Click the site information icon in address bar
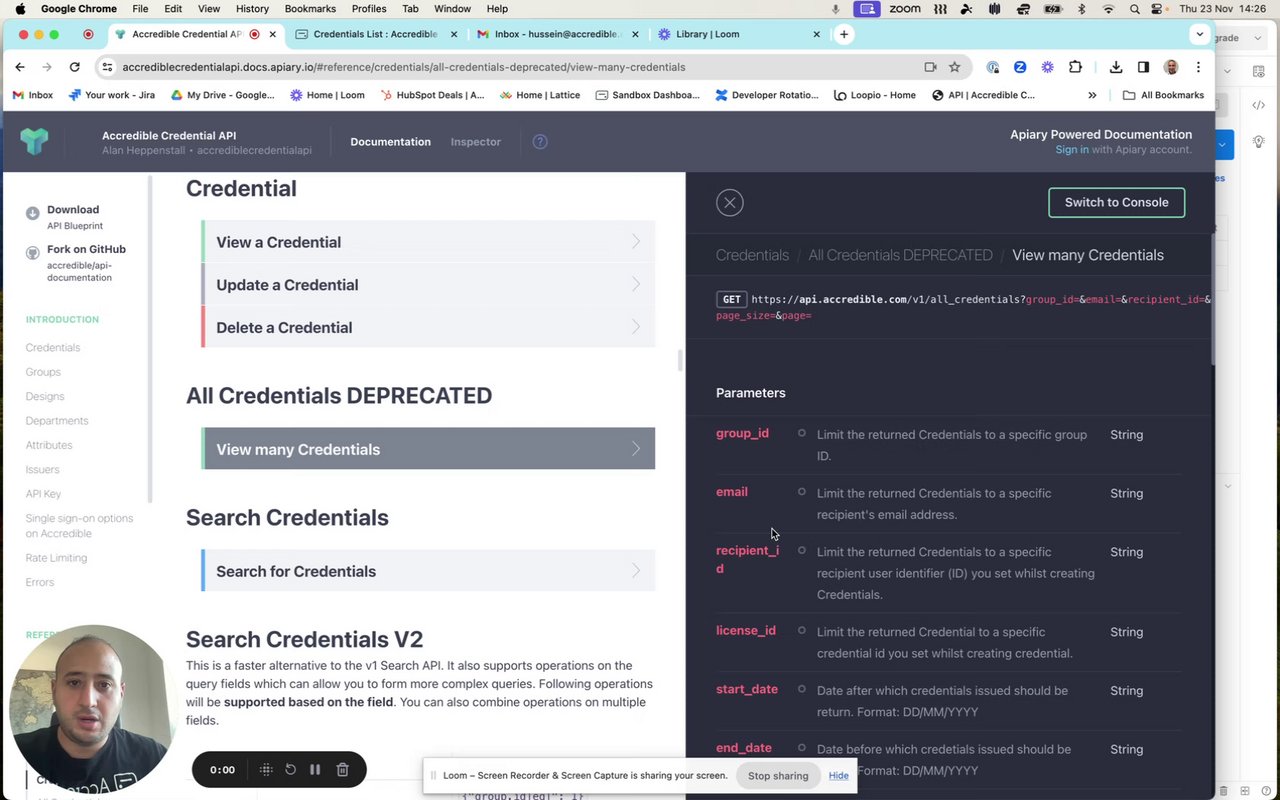This screenshot has height=800, width=1280. 108,67
